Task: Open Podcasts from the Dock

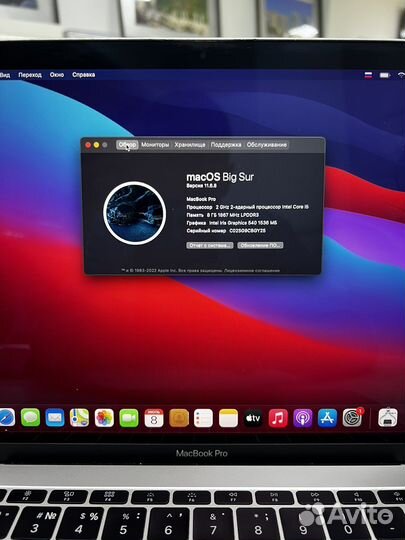Action: (303, 418)
